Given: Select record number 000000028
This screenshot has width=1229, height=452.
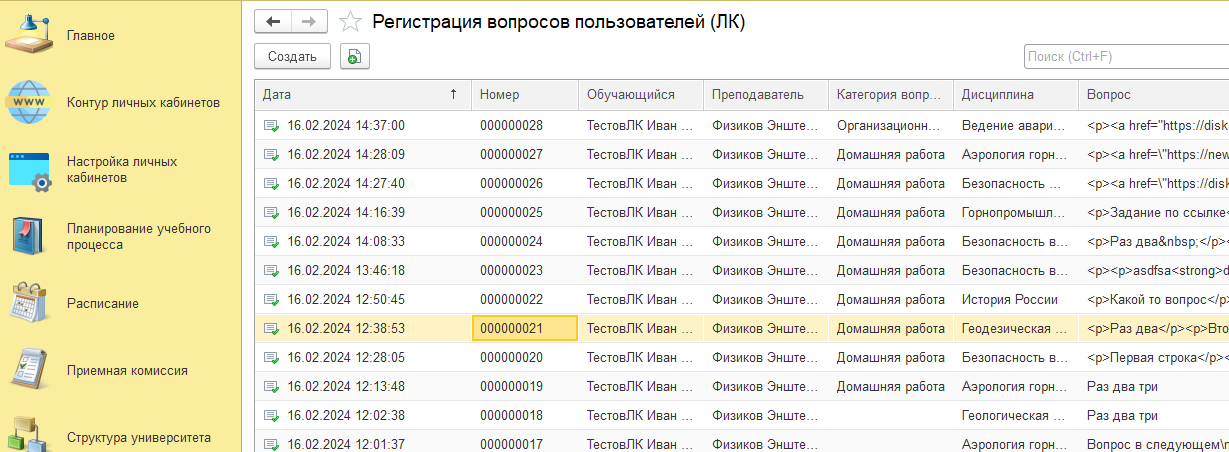Looking at the screenshot, I should (511, 126).
